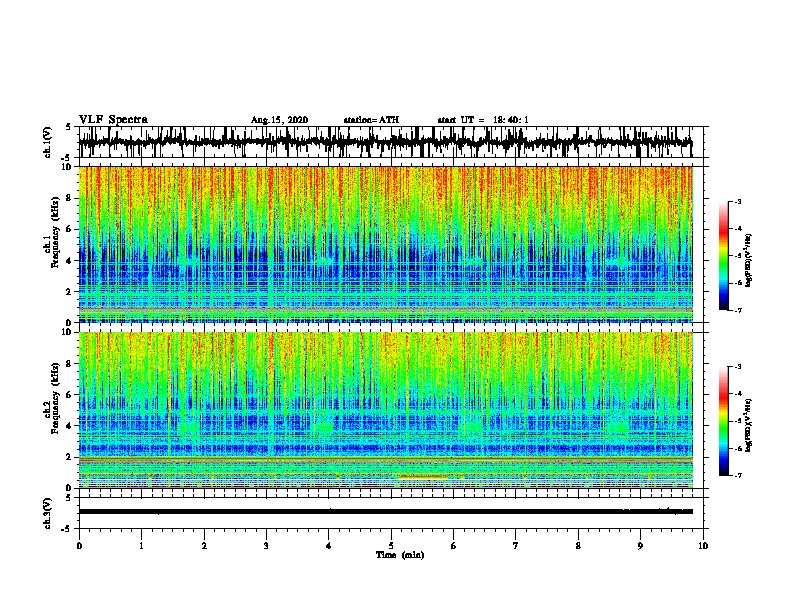Click the ch.3 voltage trace panel
The image size is (792, 612).
point(391,513)
